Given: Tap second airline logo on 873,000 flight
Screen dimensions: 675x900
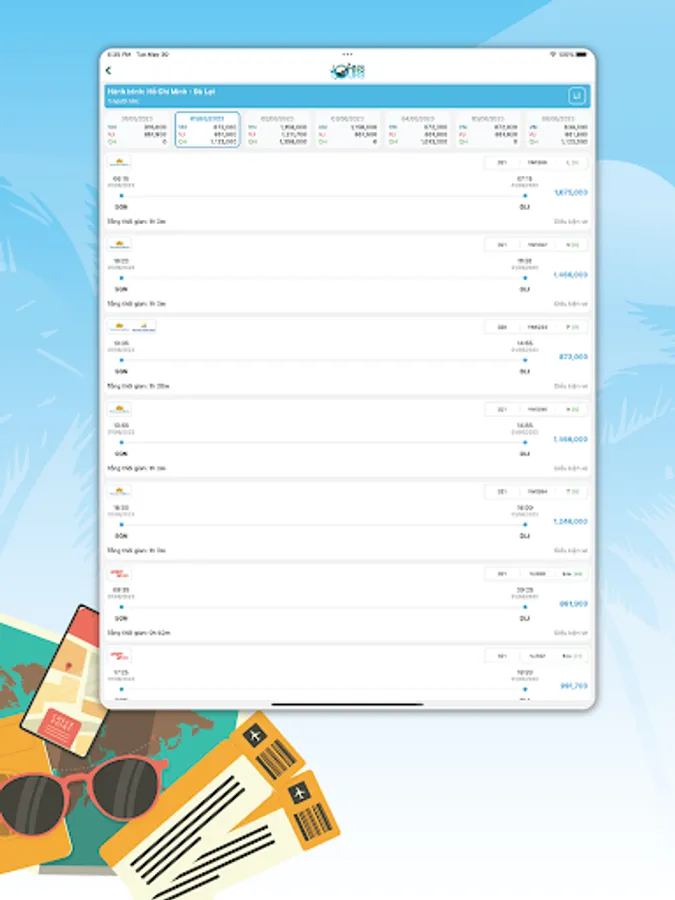Looking at the screenshot, I should [x=143, y=327].
